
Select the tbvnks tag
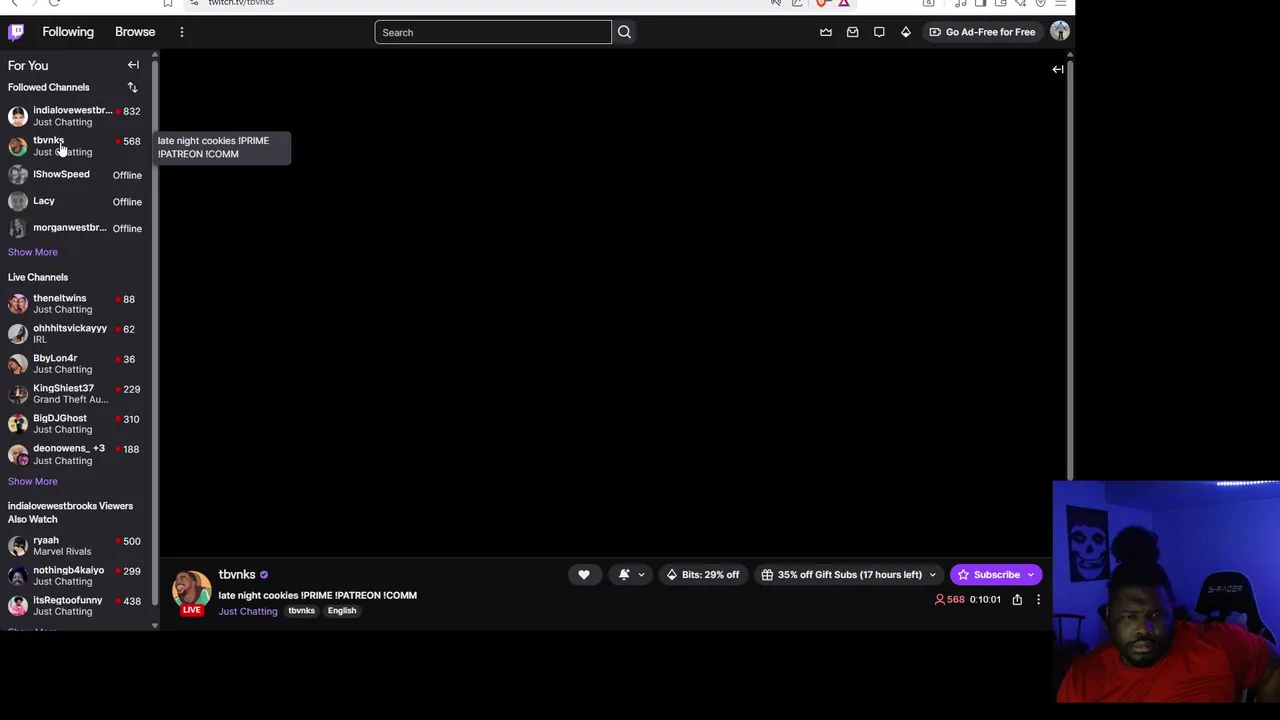pyautogui.click(x=301, y=610)
